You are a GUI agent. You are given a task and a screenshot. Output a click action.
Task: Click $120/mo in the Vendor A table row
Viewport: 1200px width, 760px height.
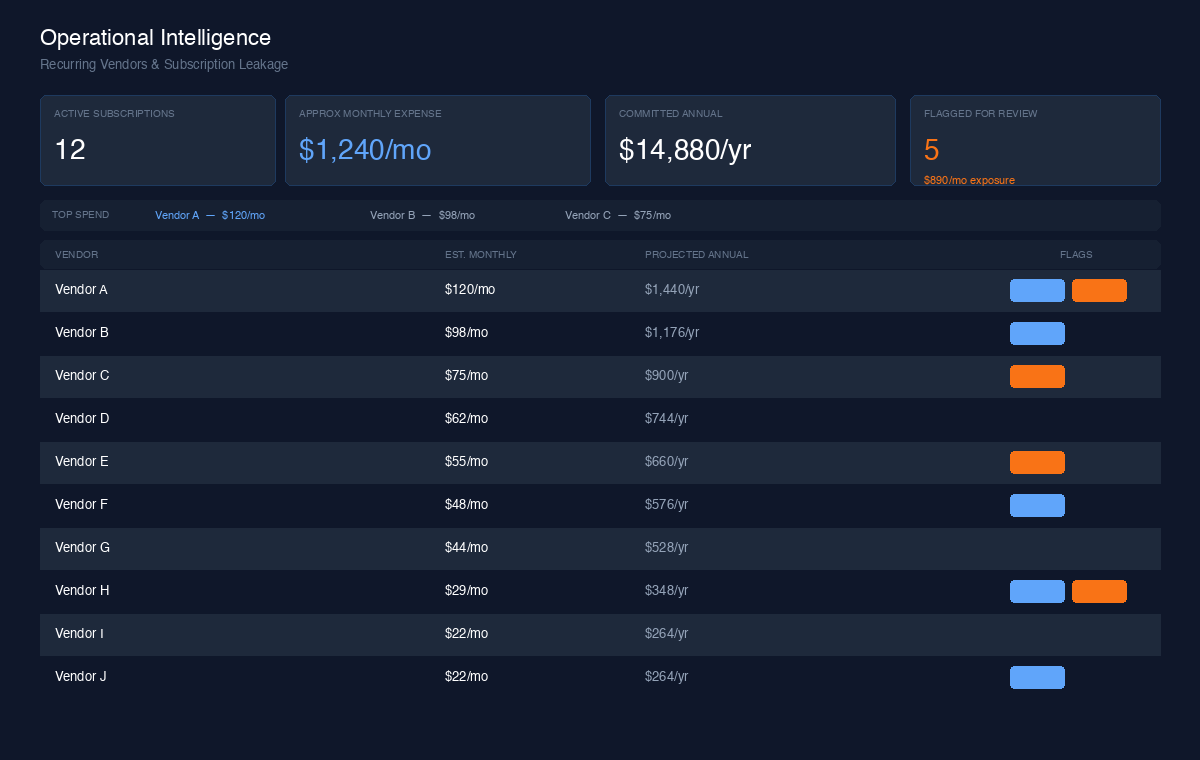470,290
